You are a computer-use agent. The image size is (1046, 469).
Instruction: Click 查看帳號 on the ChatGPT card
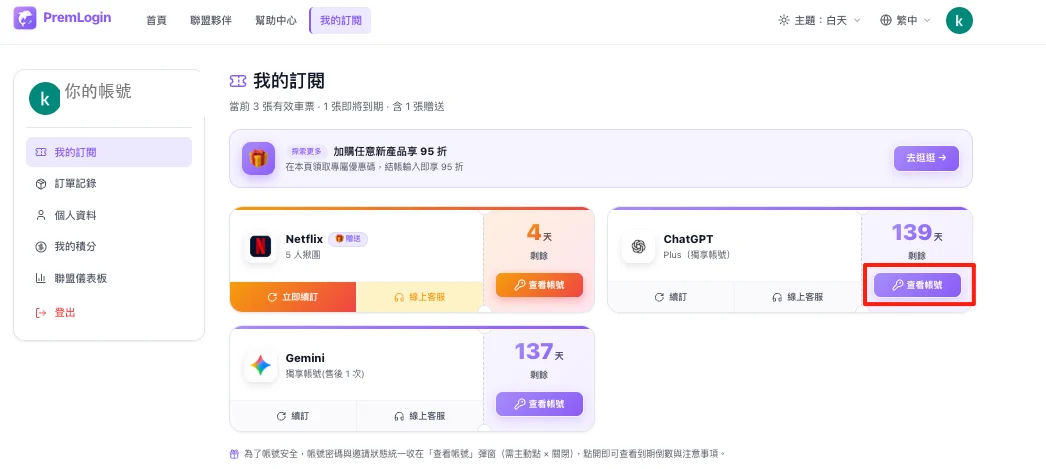tap(917, 285)
